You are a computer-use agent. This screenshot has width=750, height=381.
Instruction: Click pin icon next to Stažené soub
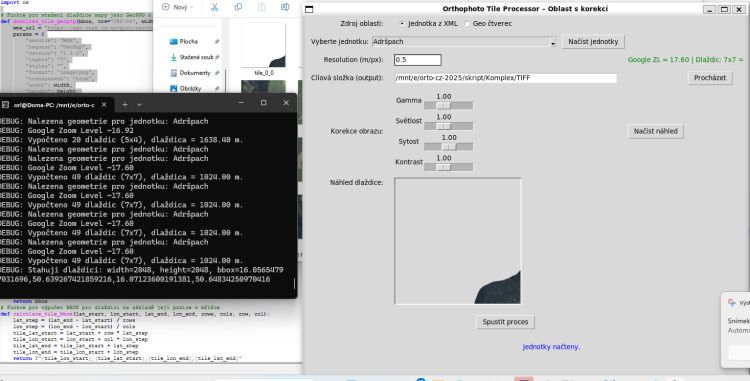click(x=217, y=57)
